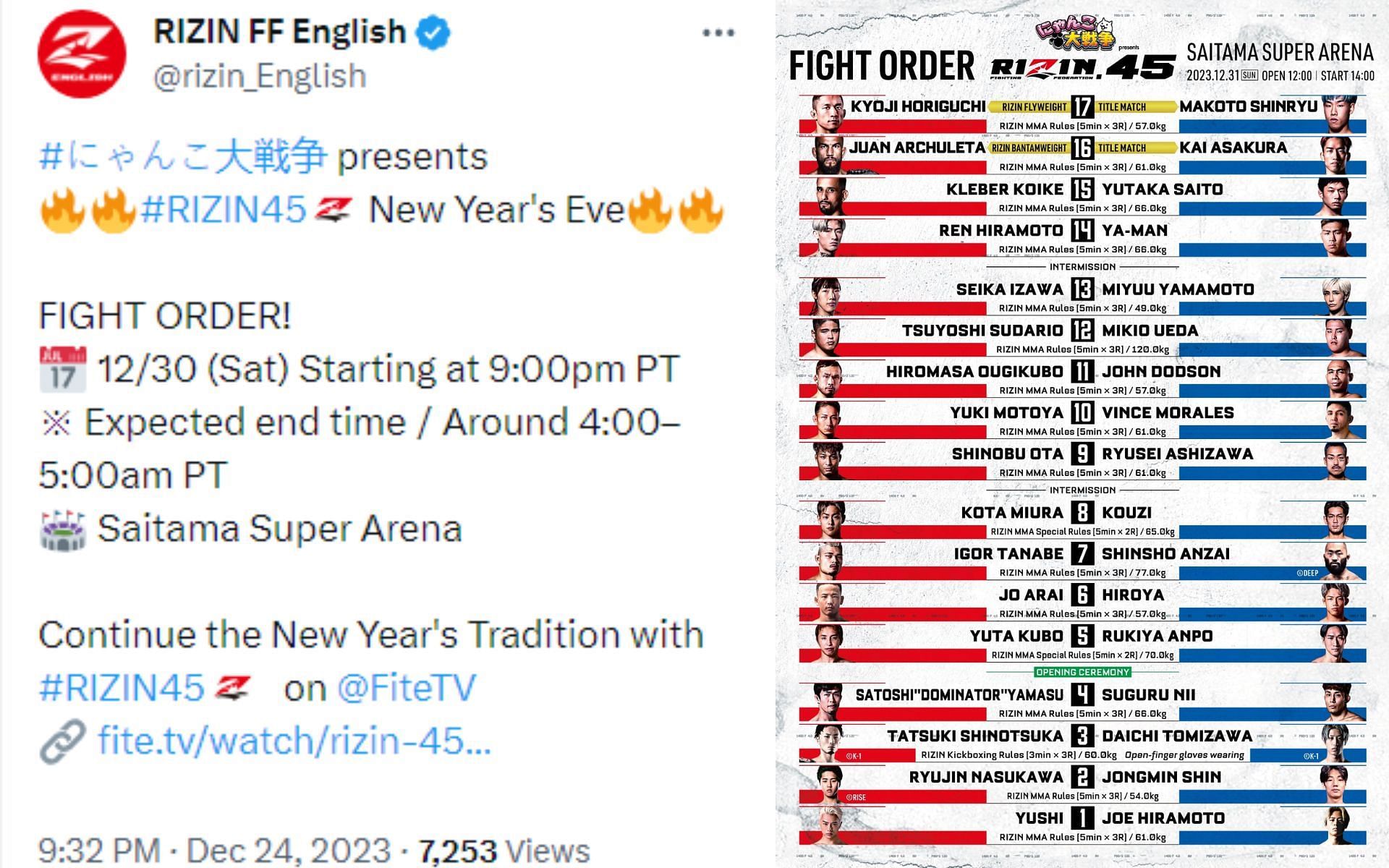Open the three-dot more options menu
The width and height of the screenshot is (1389, 868).
point(718,33)
